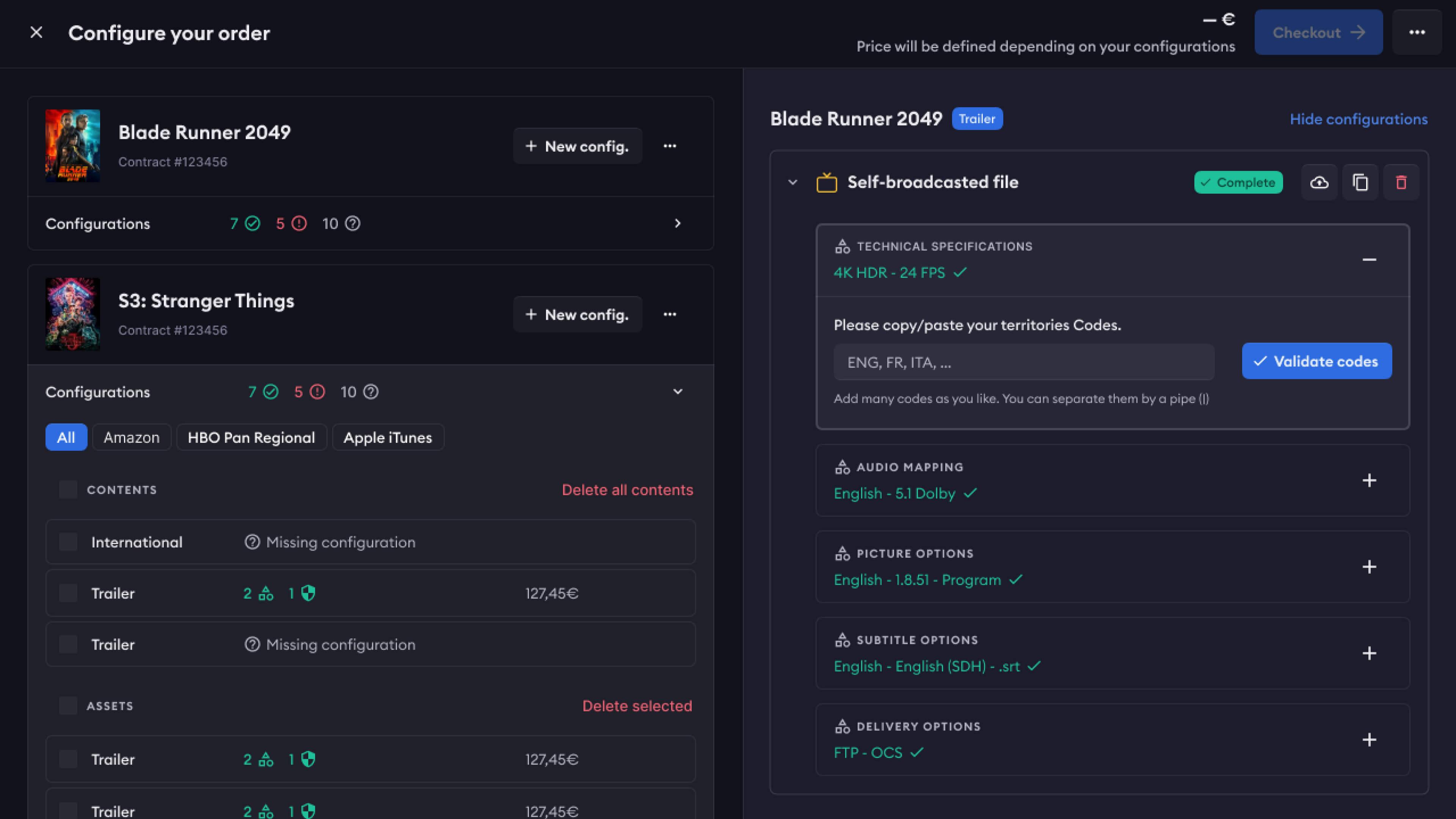The image size is (1456, 819).
Task: Click the green Complete status badge
Action: click(1238, 182)
